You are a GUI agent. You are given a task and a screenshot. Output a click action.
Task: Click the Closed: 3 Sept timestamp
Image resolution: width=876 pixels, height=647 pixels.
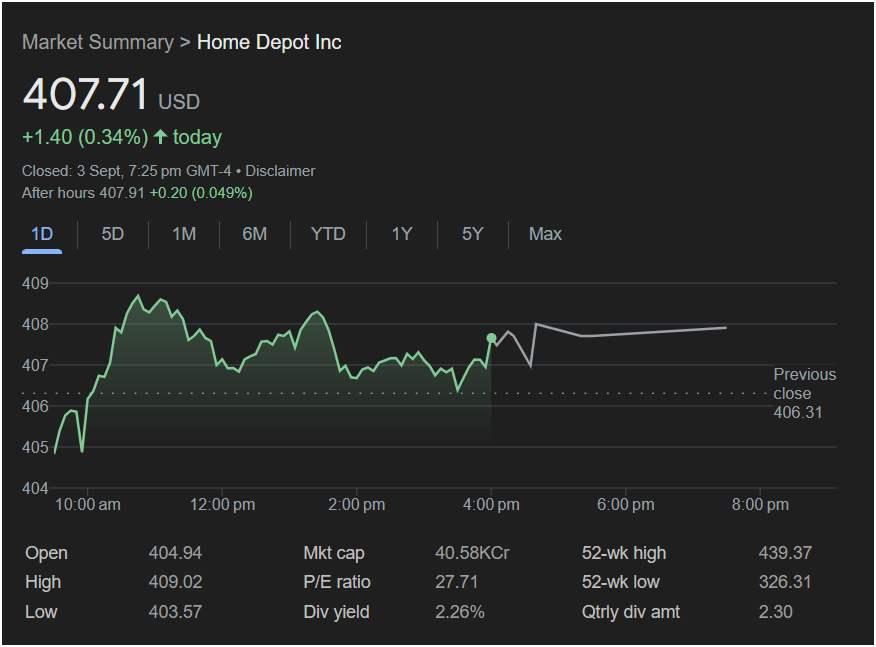pos(126,171)
